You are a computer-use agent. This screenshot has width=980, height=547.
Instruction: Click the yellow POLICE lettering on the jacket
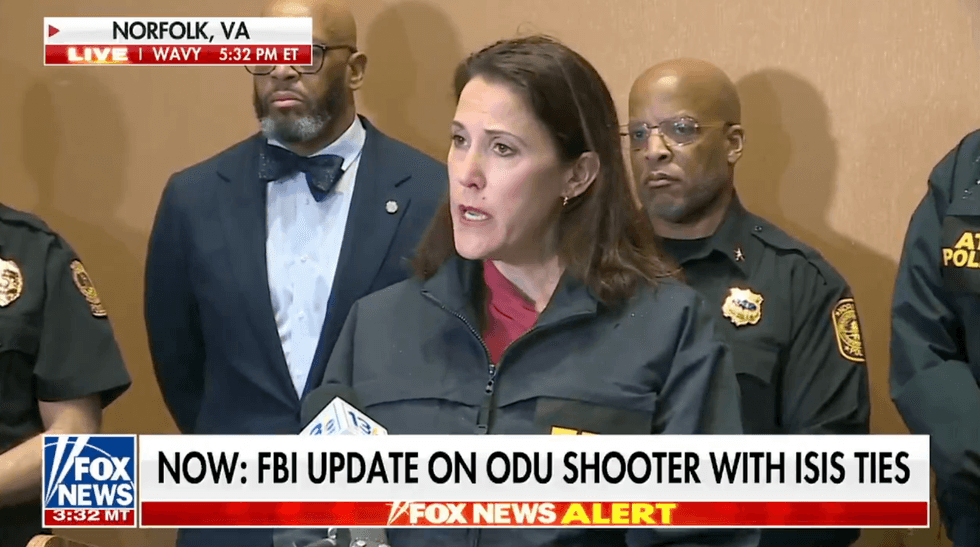click(961, 250)
